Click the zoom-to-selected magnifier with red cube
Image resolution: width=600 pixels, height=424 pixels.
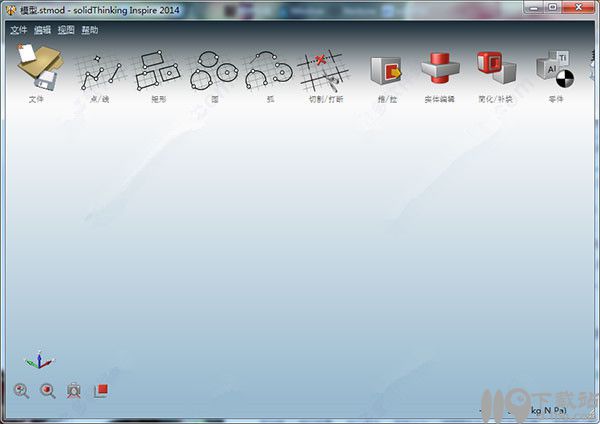[x=48, y=391]
